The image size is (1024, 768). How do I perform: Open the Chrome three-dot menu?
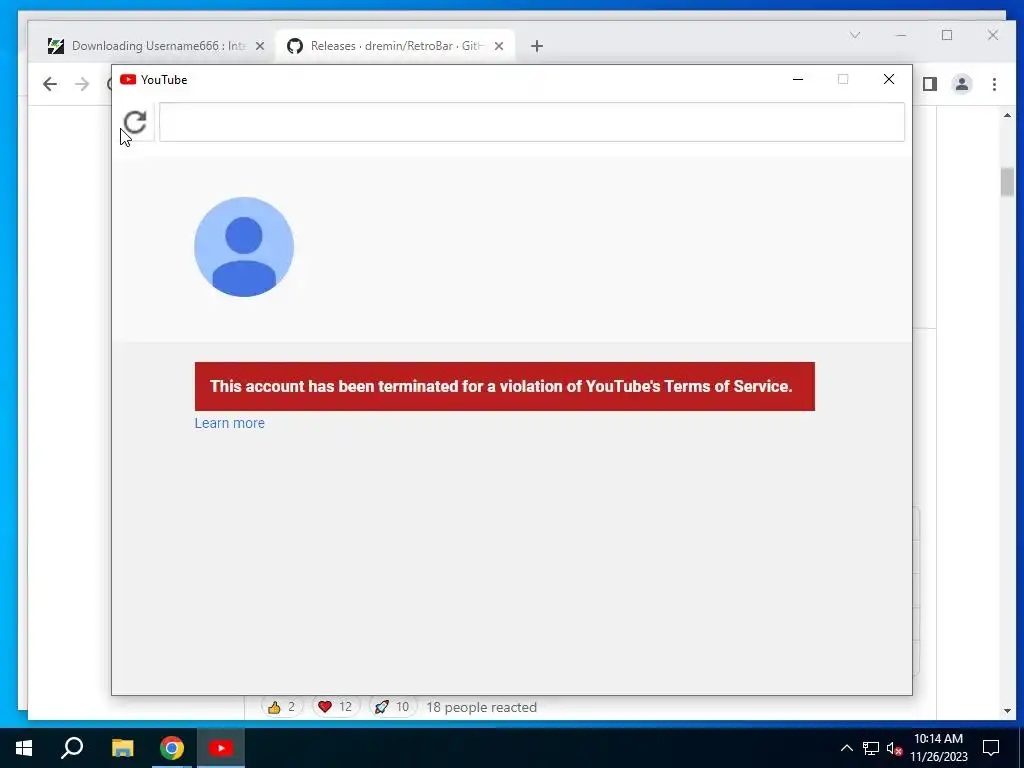[x=994, y=84]
